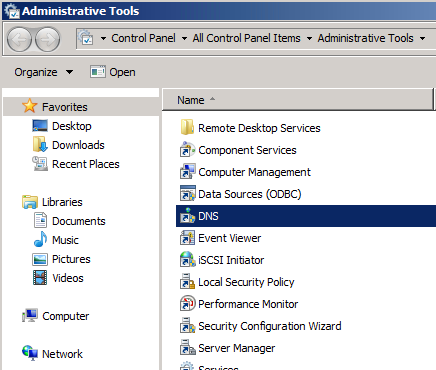Click the address bar location icon
The height and width of the screenshot is (370, 436).
[x=86, y=38]
